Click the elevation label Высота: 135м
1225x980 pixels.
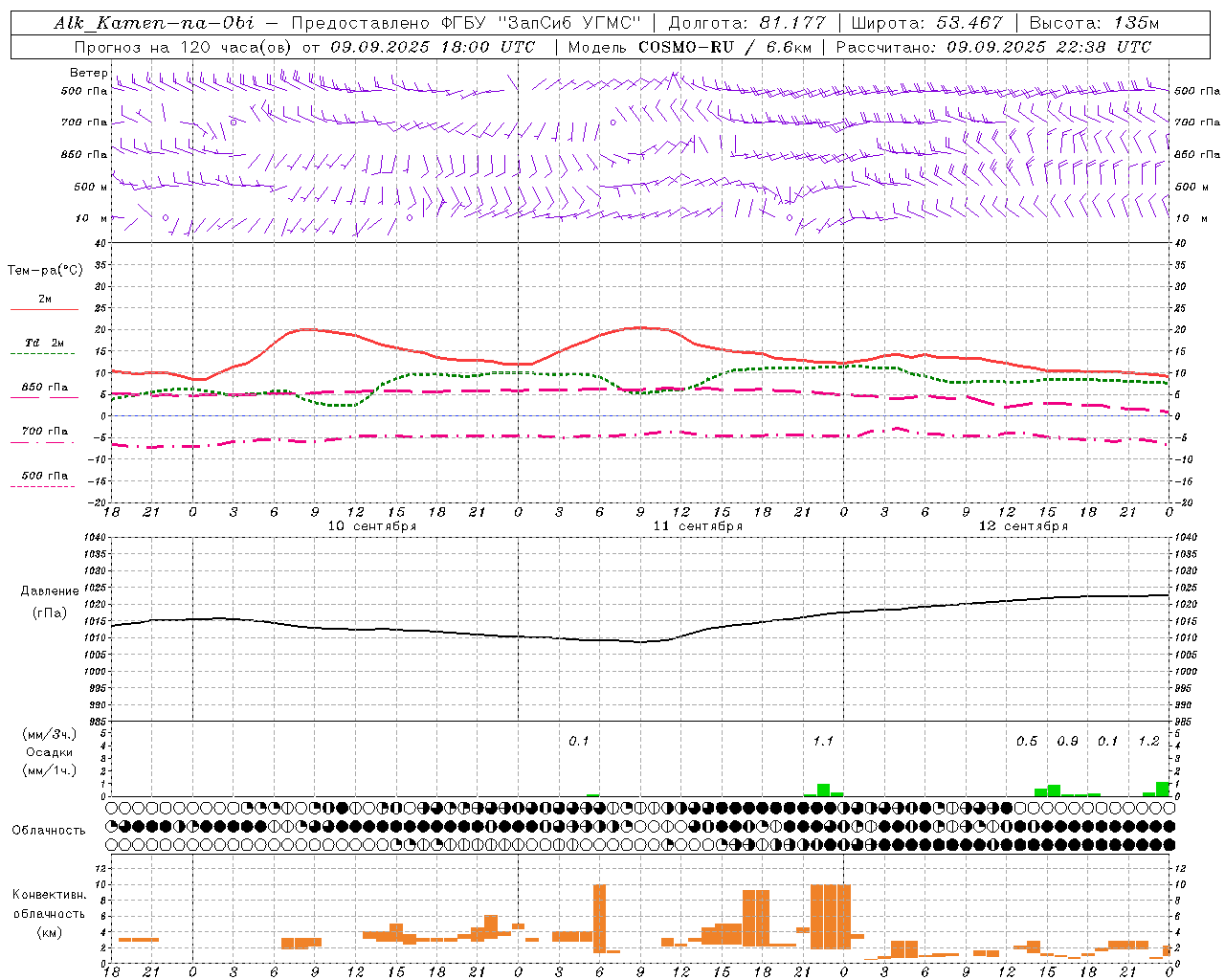1094,23
